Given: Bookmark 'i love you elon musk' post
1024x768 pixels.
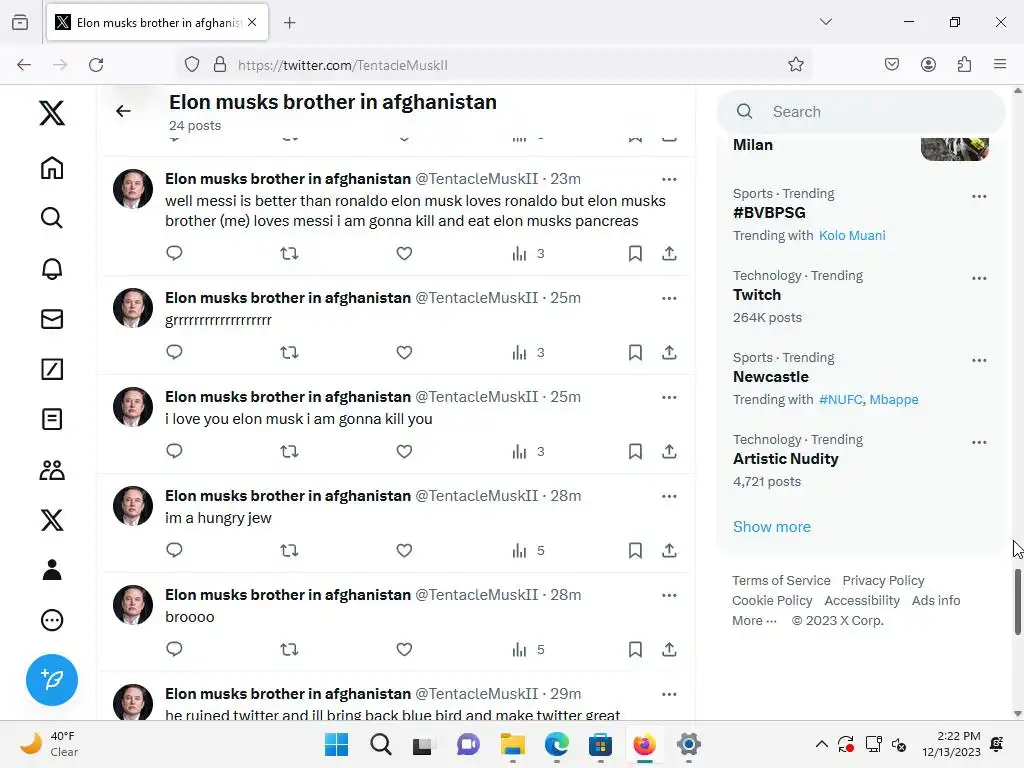Looking at the screenshot, I should pos(635,451).
